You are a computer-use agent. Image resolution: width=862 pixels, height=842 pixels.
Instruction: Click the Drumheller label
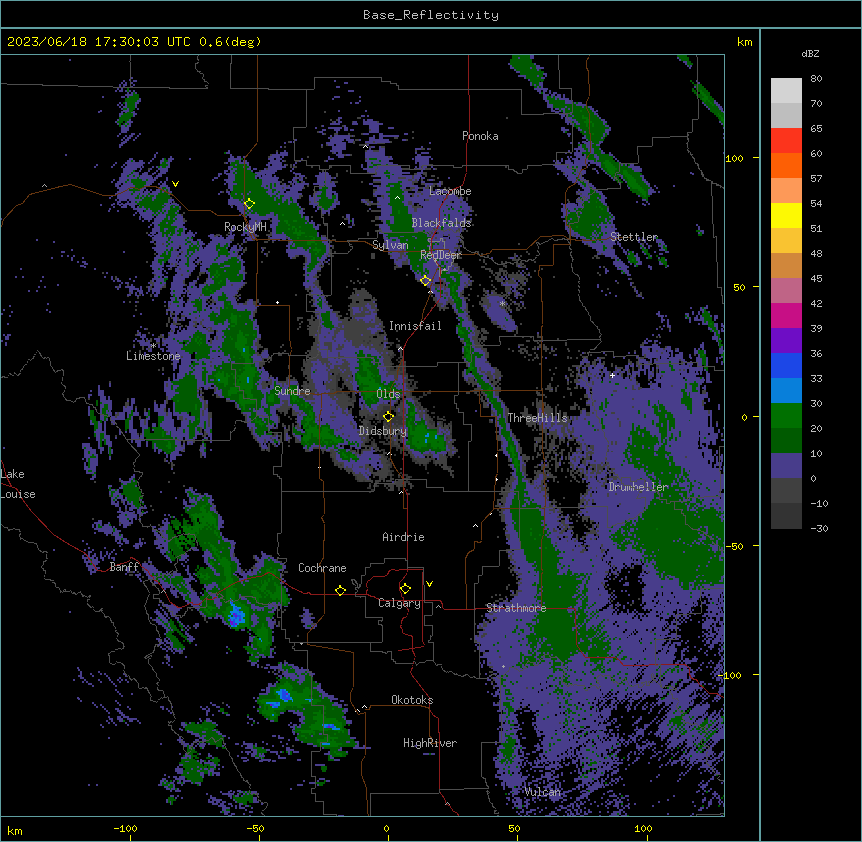pos(638,487)
